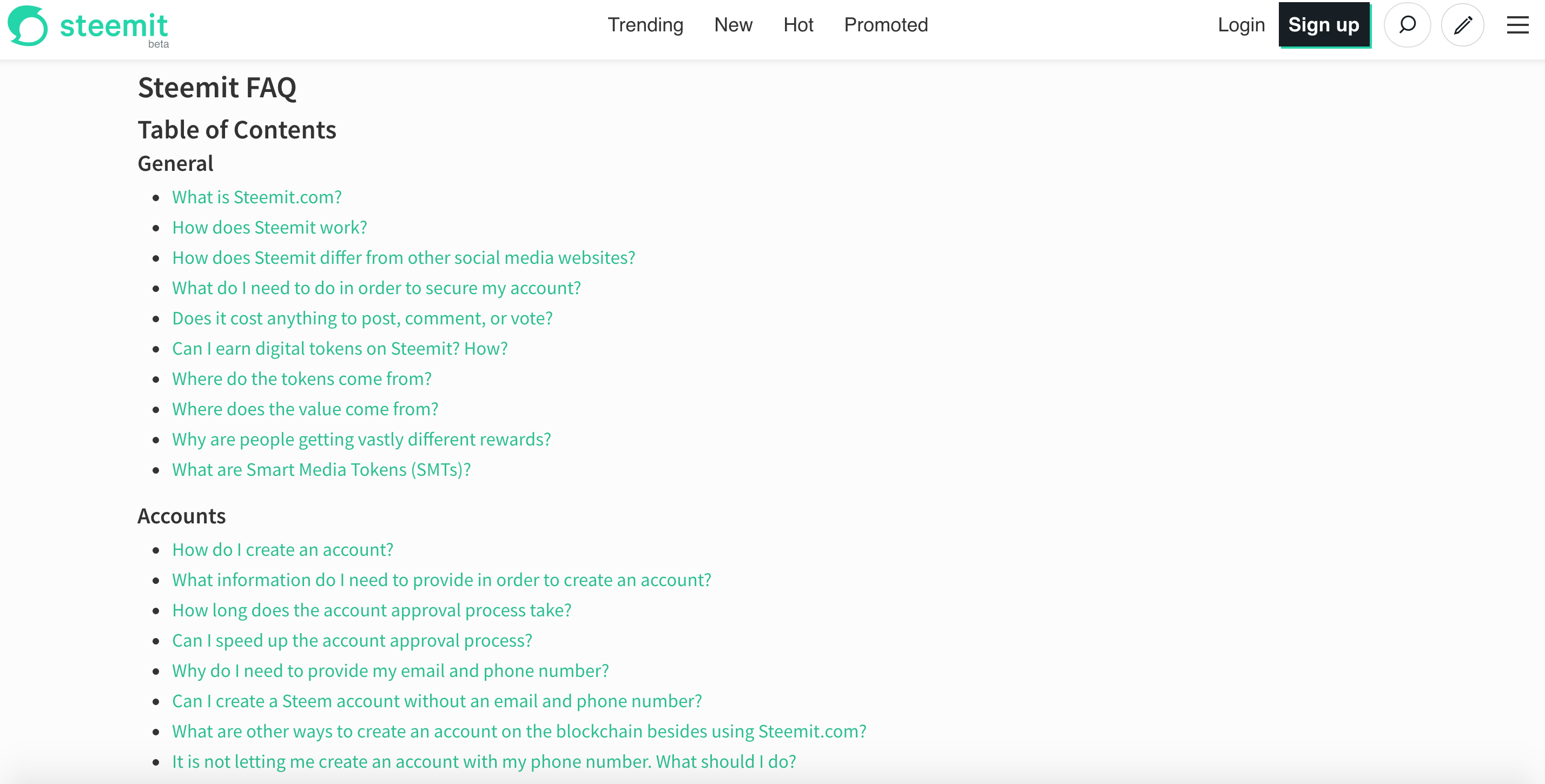Click the pencil compose post icon
This screenshot has width=1545, height=784.
[1462, 25]
